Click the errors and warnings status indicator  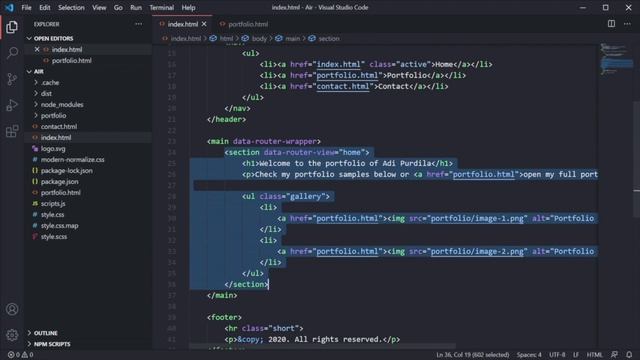20,355
